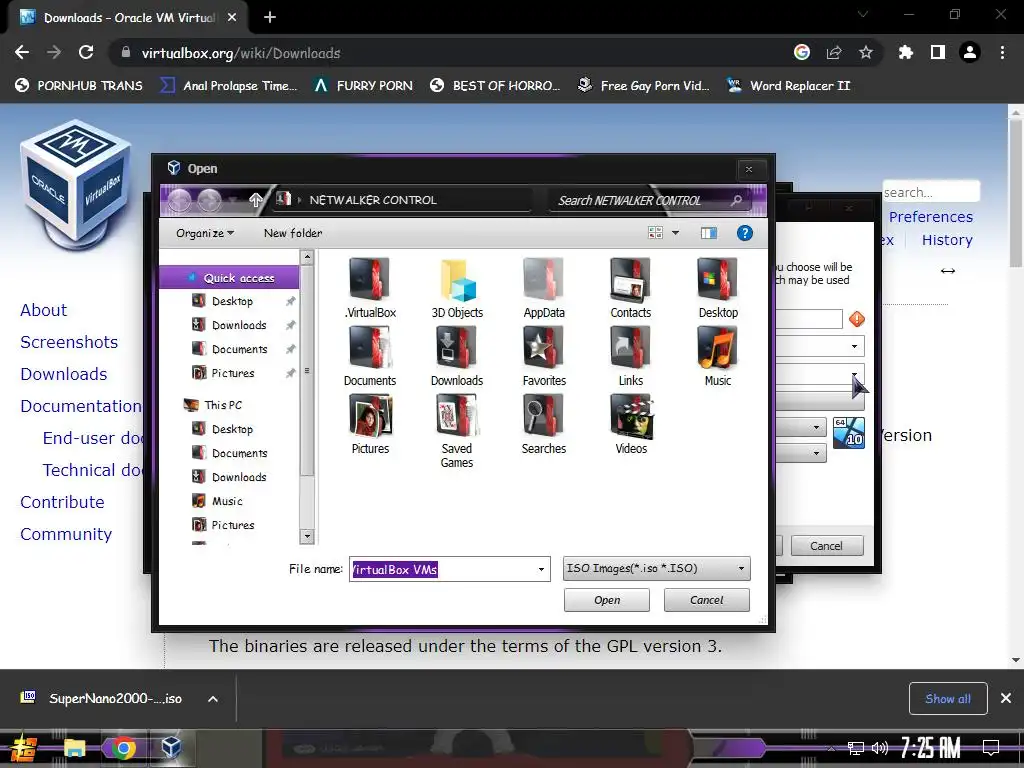Open the BEST OF HORRO... bookmark

(x=495, y=86)
